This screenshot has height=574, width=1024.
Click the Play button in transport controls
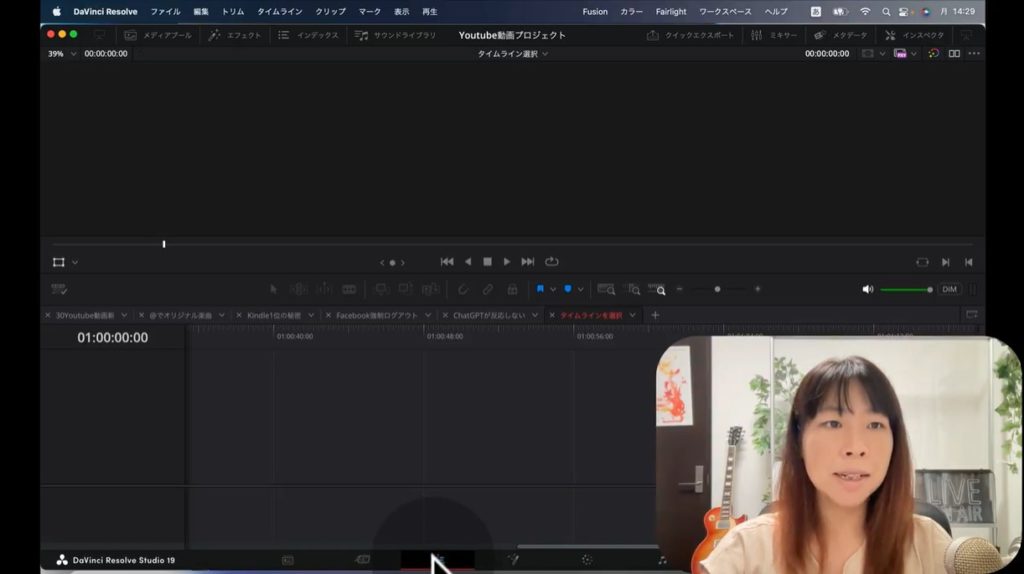pyautogui.click(x=507, y=262)
